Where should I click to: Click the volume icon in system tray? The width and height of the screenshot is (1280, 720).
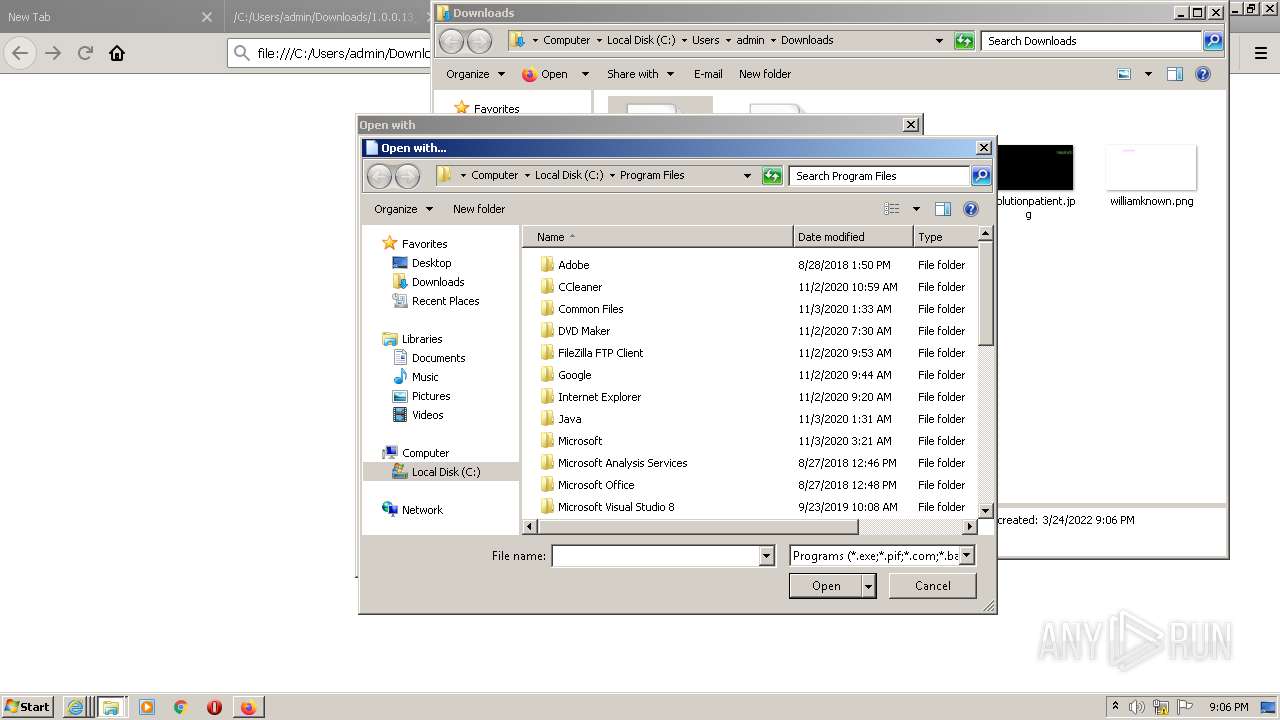(1137, 707)
